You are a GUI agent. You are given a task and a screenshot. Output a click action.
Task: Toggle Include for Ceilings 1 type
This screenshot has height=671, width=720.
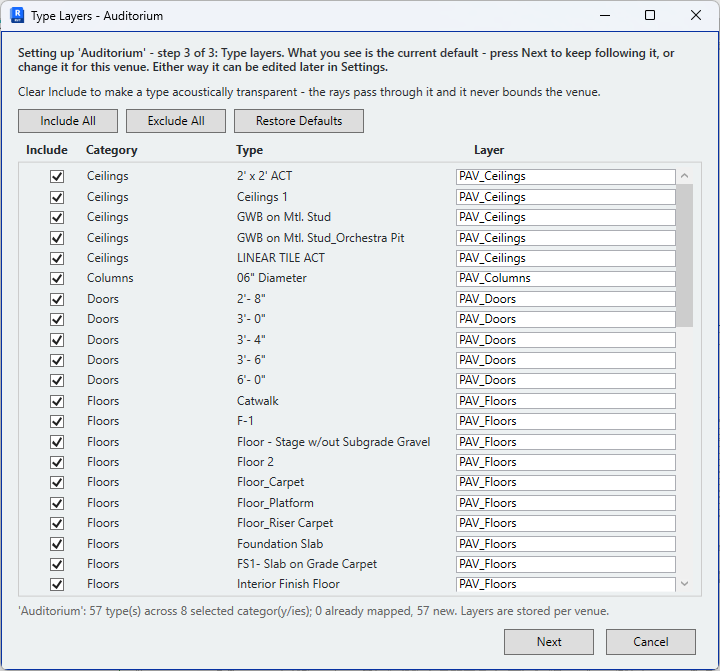pyautogui.click(x=57, y=197)
